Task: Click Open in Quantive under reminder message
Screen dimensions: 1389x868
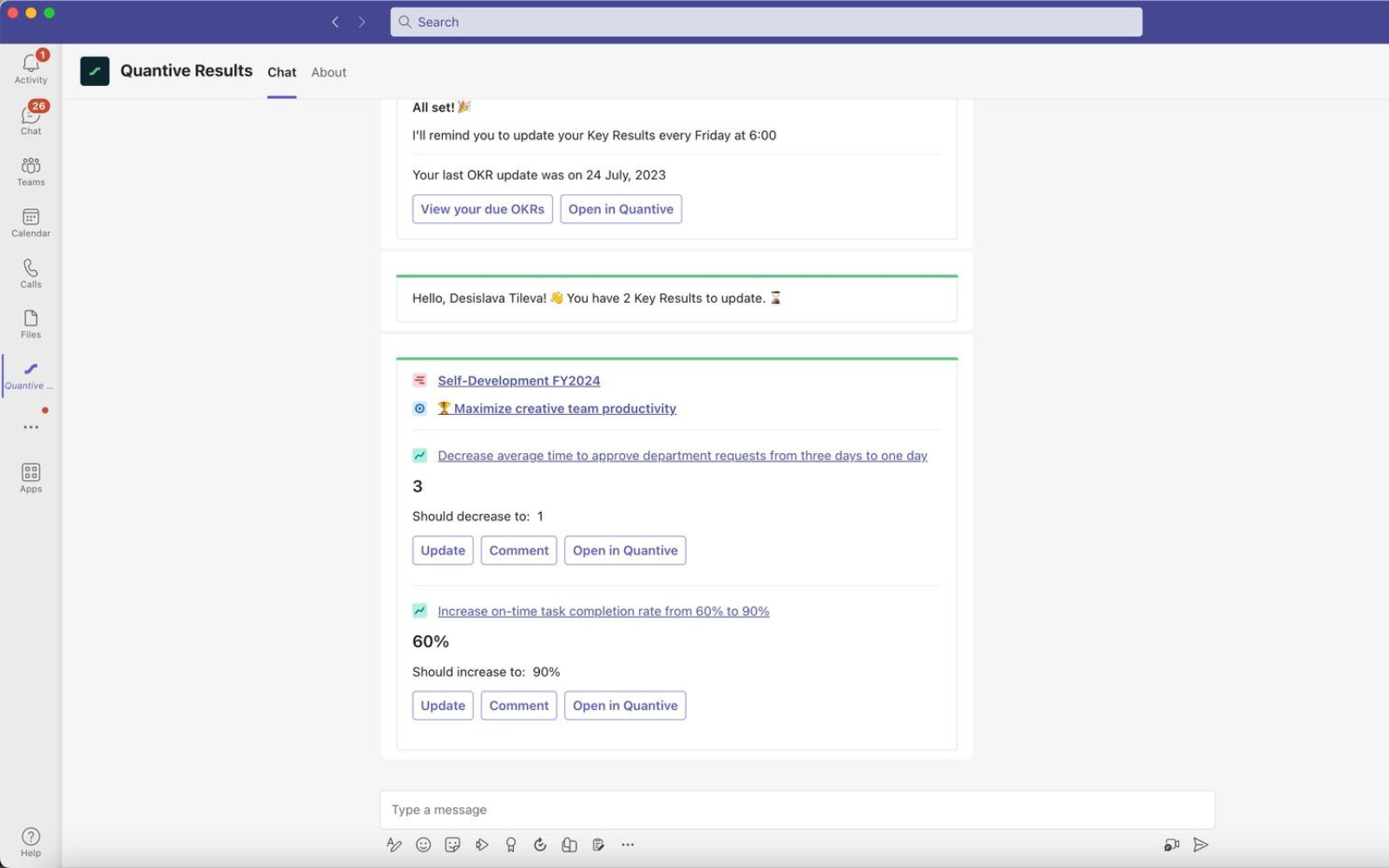Action: click(621, 209)
